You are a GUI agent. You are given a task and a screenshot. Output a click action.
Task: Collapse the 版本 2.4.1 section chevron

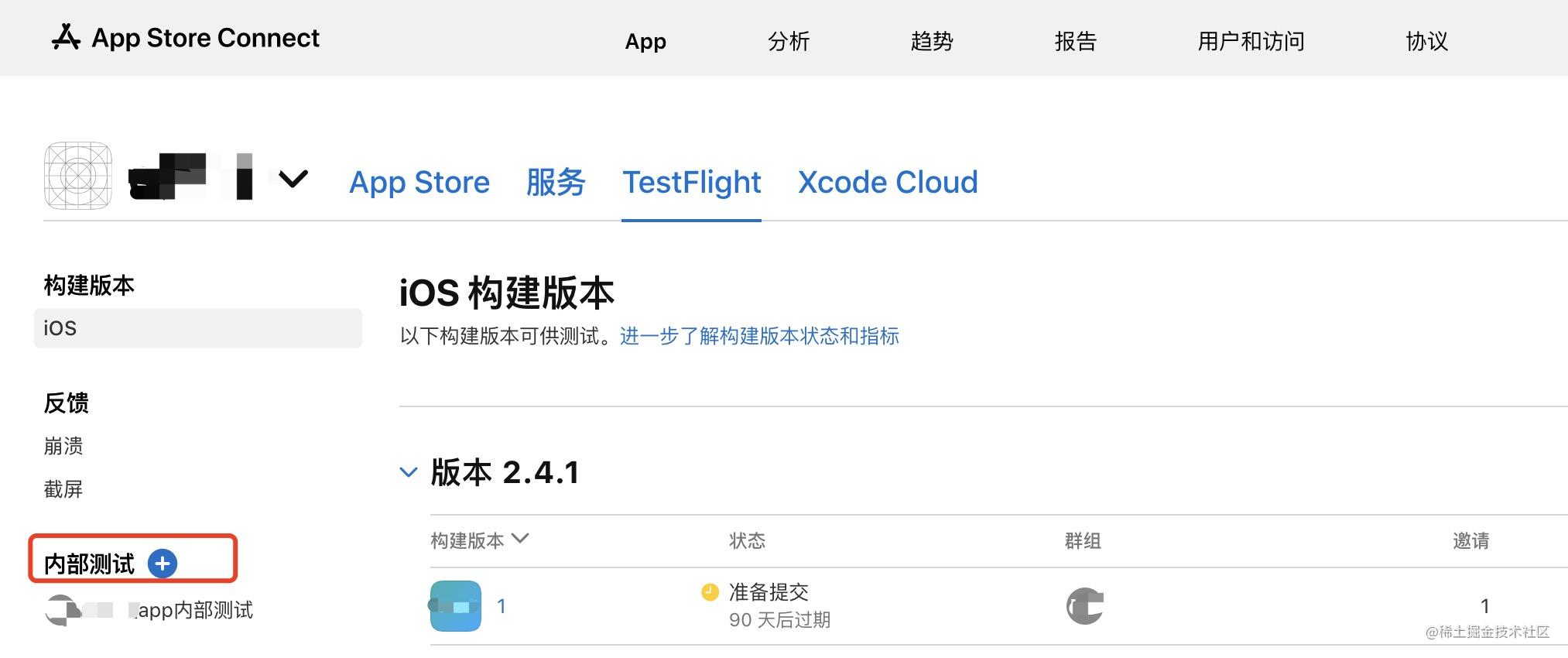point(409,472)
